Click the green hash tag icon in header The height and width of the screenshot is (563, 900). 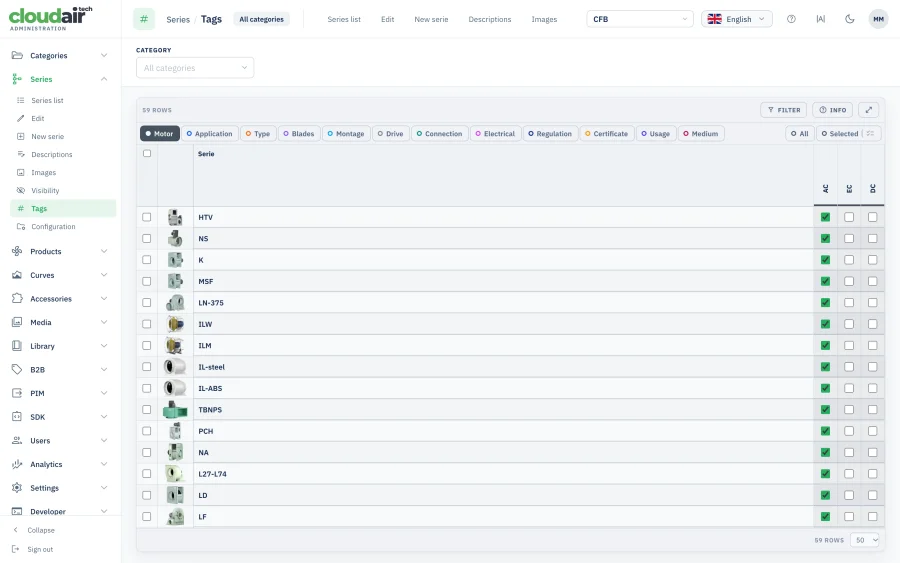pyautogui.click(x=144, y=19)
